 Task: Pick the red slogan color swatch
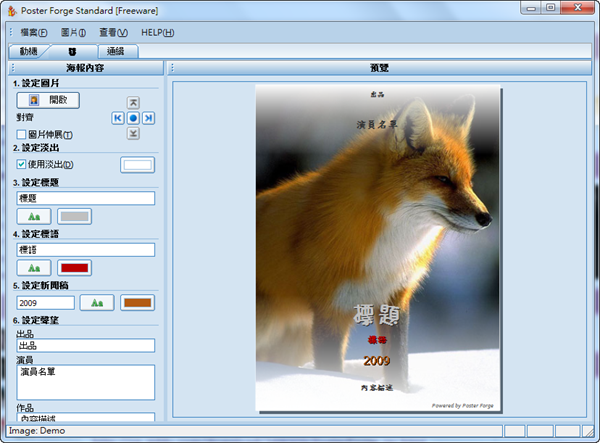[75, 268]
